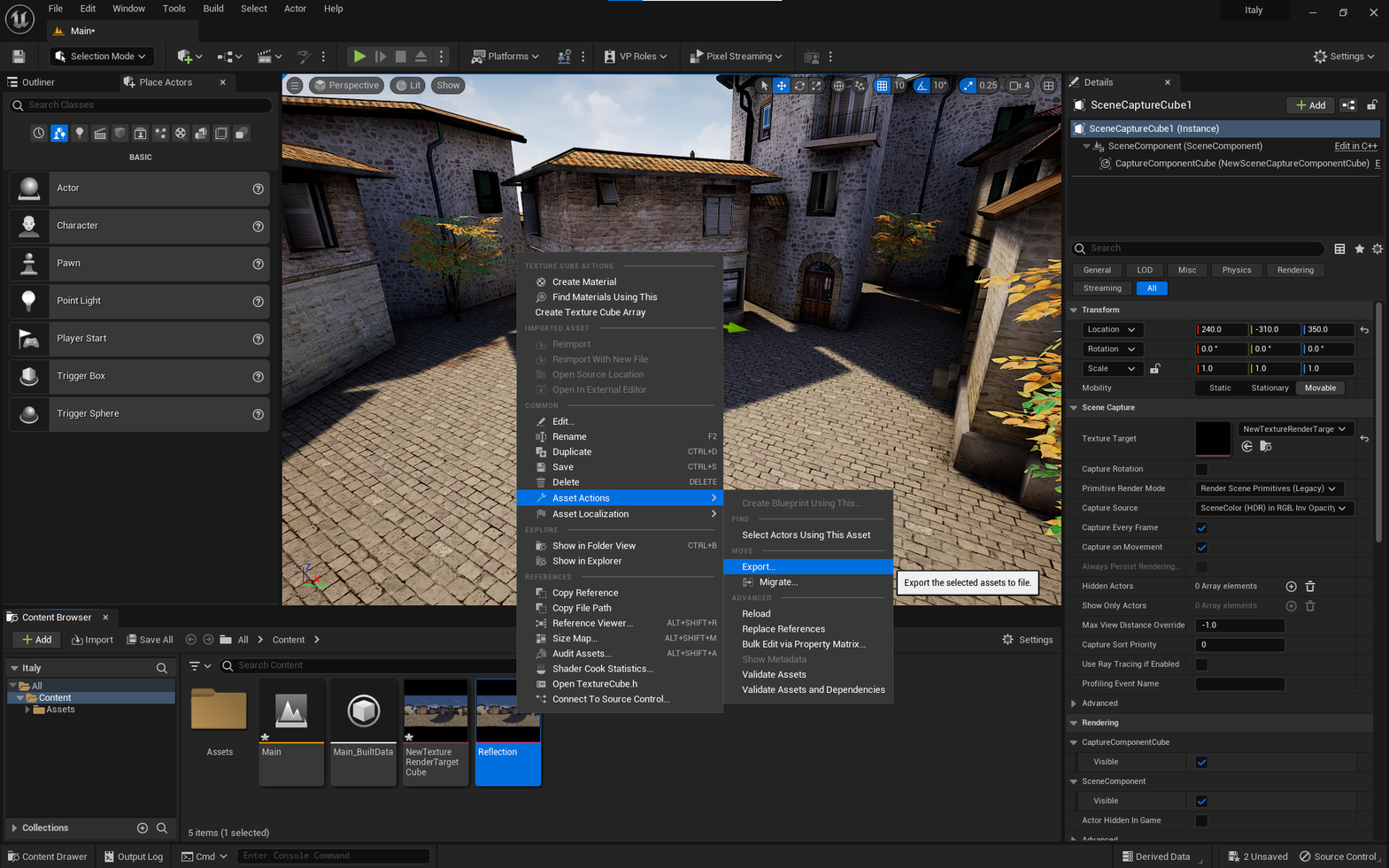This screenshot has width=1389, height=868.
Task: Uncheck Capture Every Frame checkbox
Action: (1201, 528)
